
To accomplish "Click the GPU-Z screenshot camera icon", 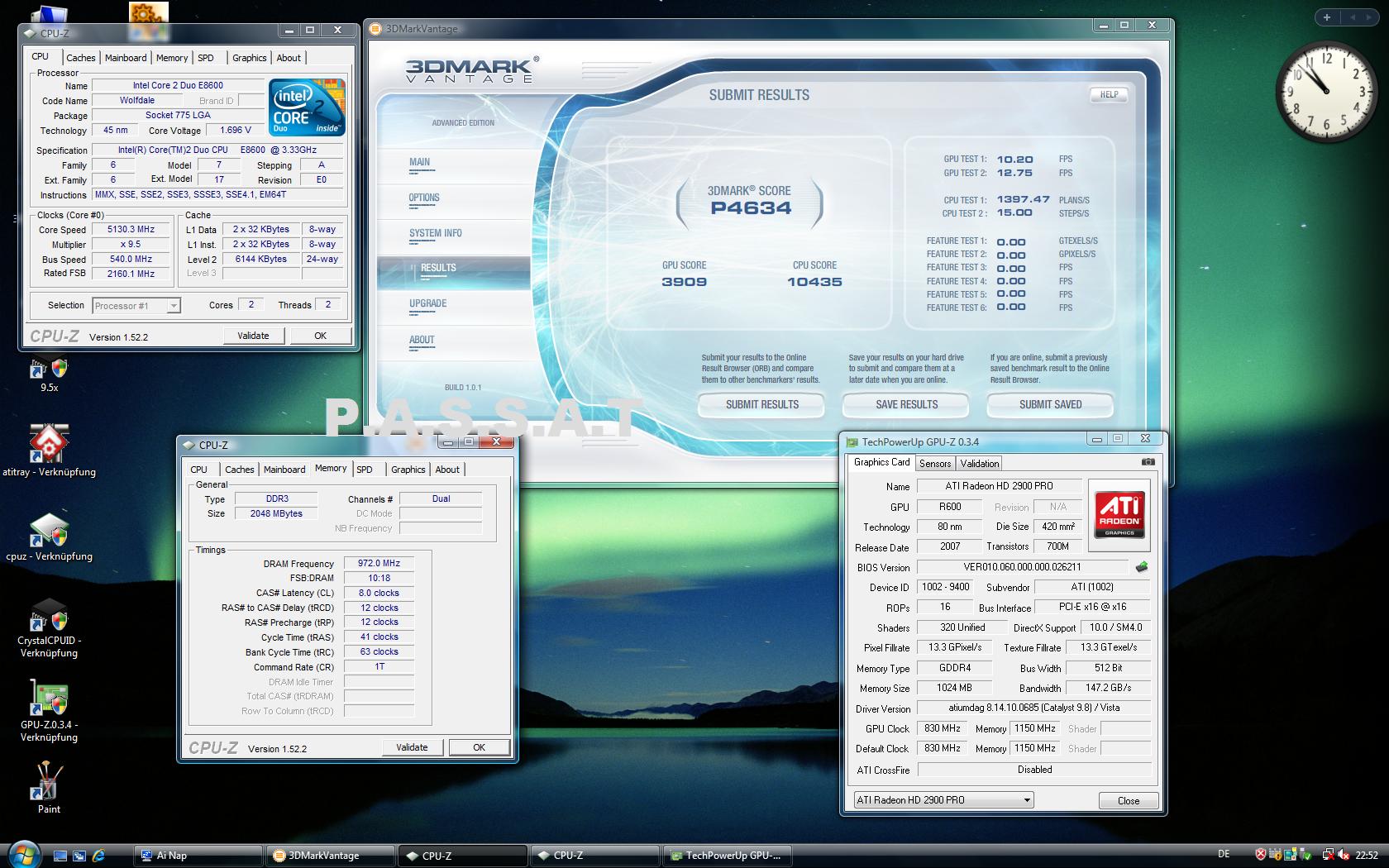I will click(1148, 462).
